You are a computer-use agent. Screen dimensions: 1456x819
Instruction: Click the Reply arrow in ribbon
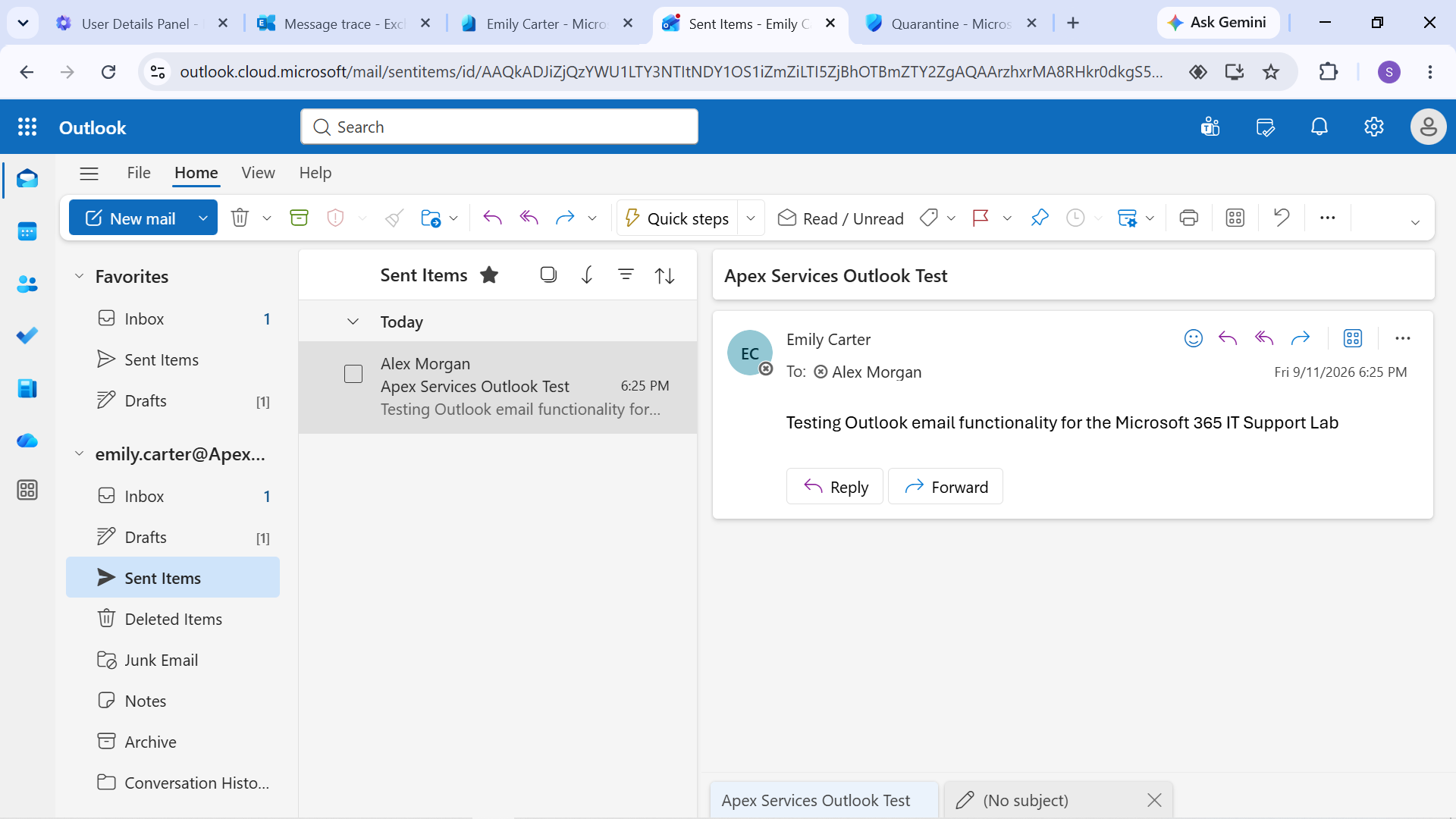(x=492, y=218)
